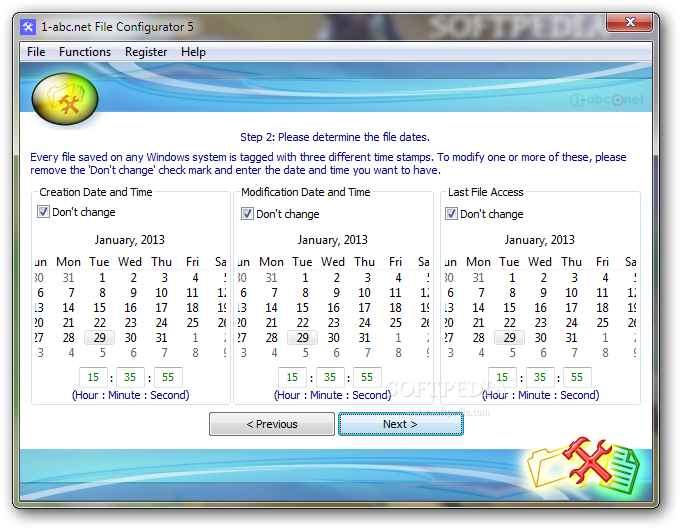Open the month header January, 2013 in Last File Access calendar
The image size is (680, 529).
[539, 240]
